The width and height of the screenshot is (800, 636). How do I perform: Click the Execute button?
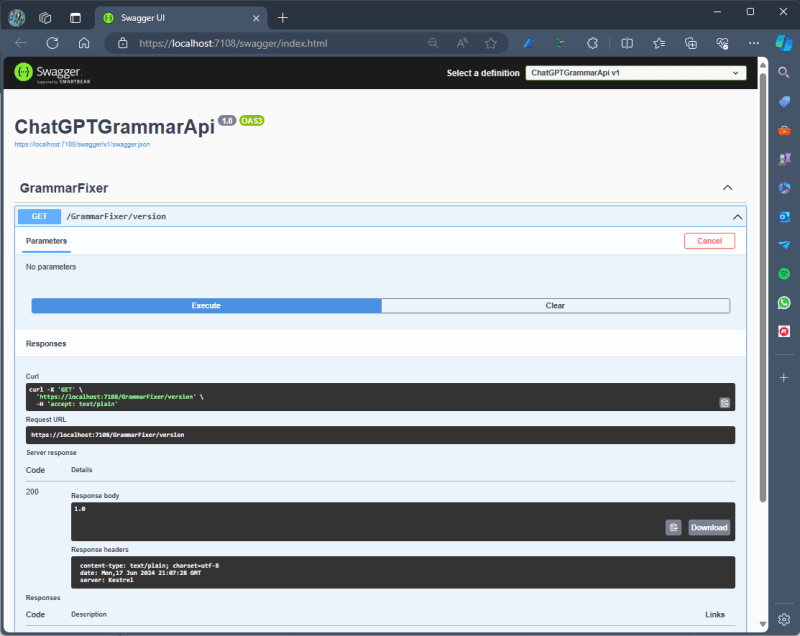206,306
